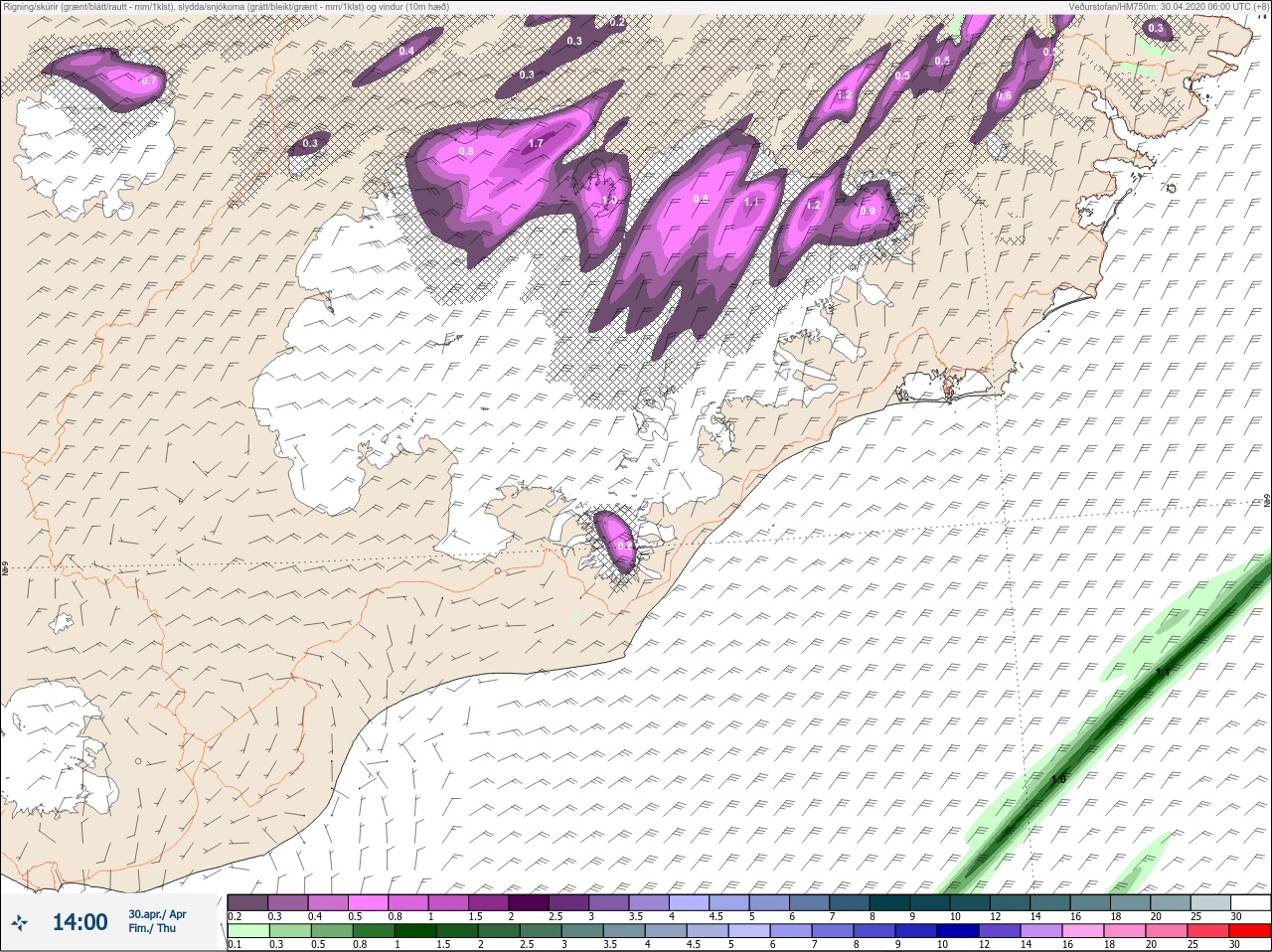Click the dull purple 0.2 swatch starting the upper legend
This screenshot has width=1272, height=952.
(248, 902)
